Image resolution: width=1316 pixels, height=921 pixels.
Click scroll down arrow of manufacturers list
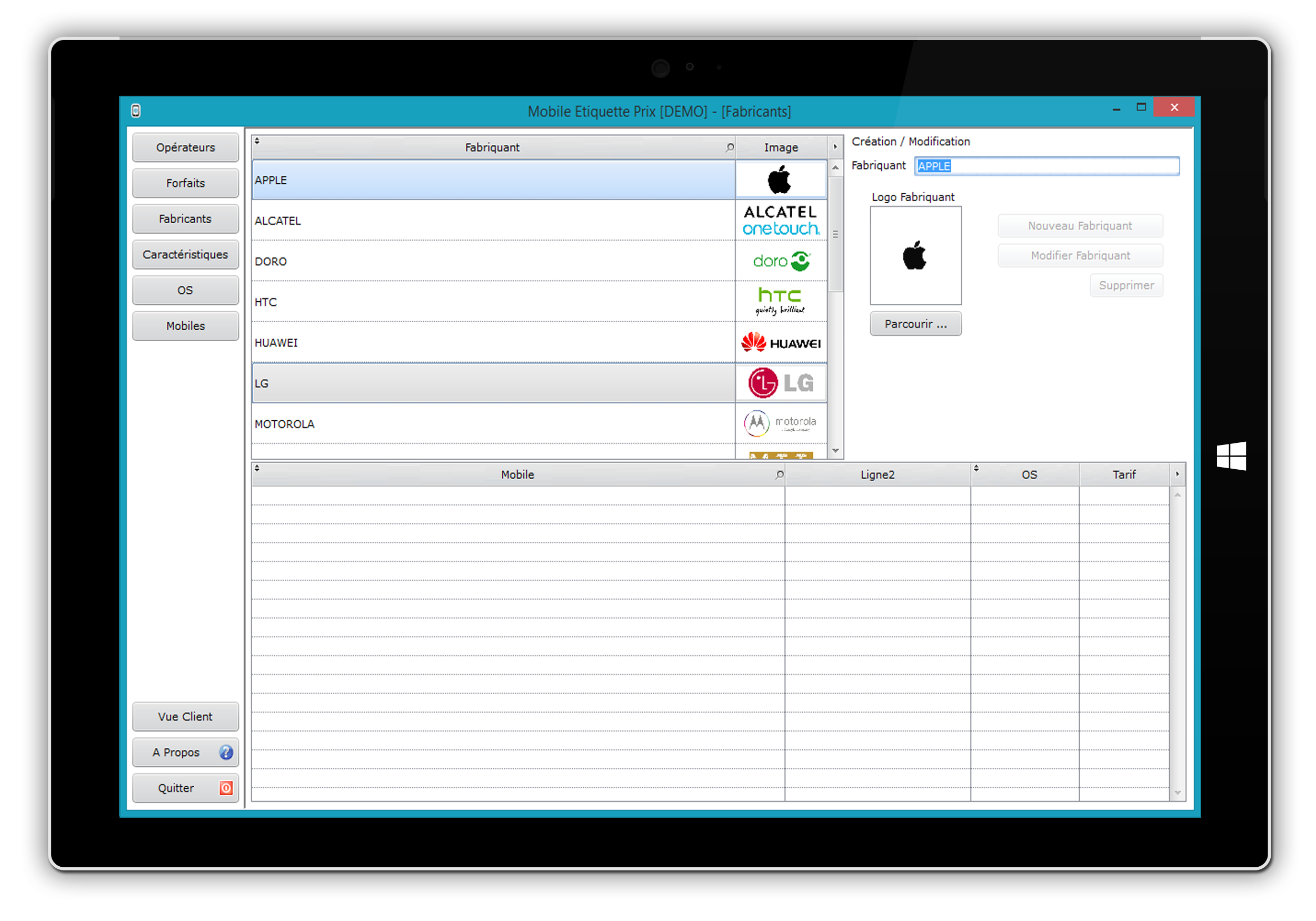835,451
